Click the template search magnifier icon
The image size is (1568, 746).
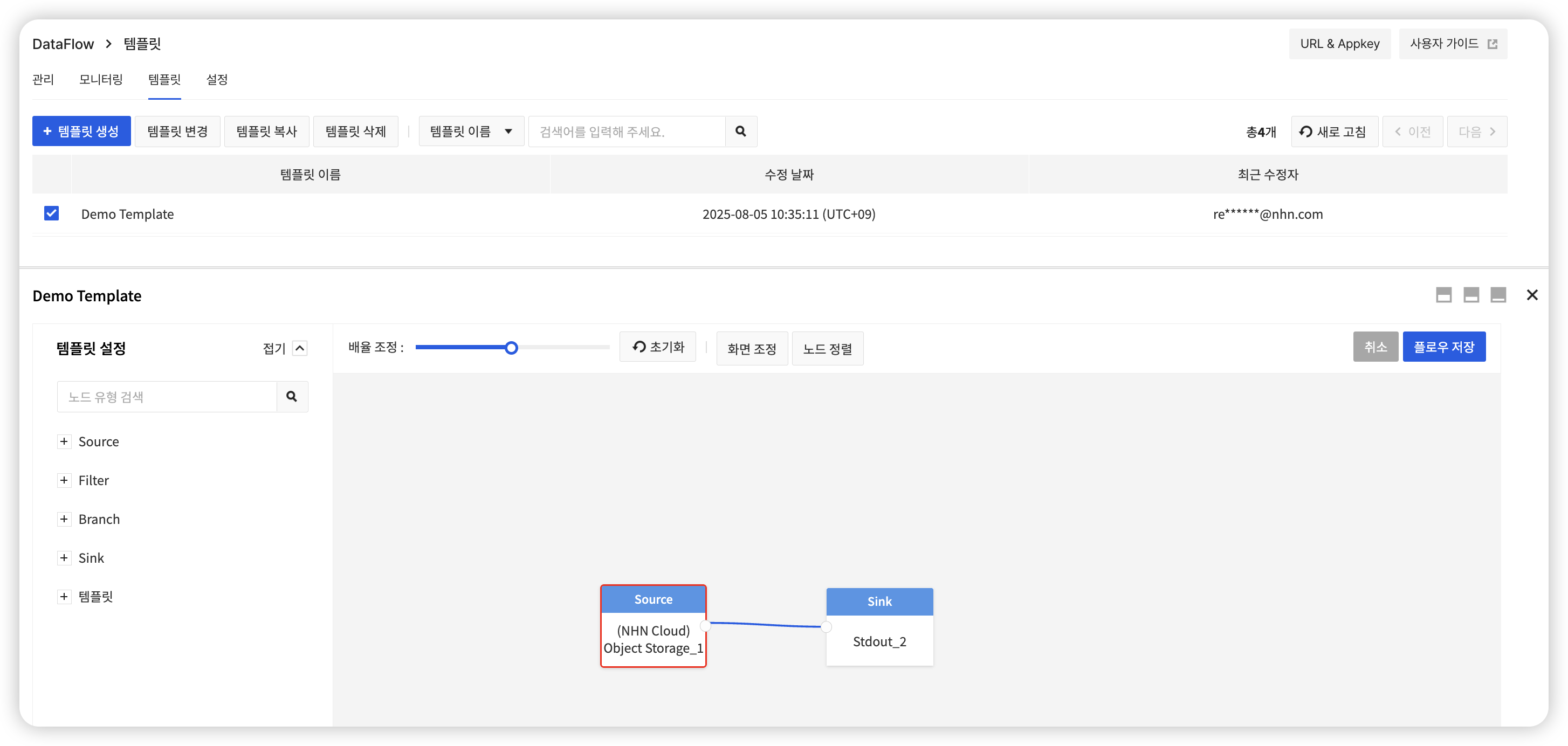coord(740,132)
